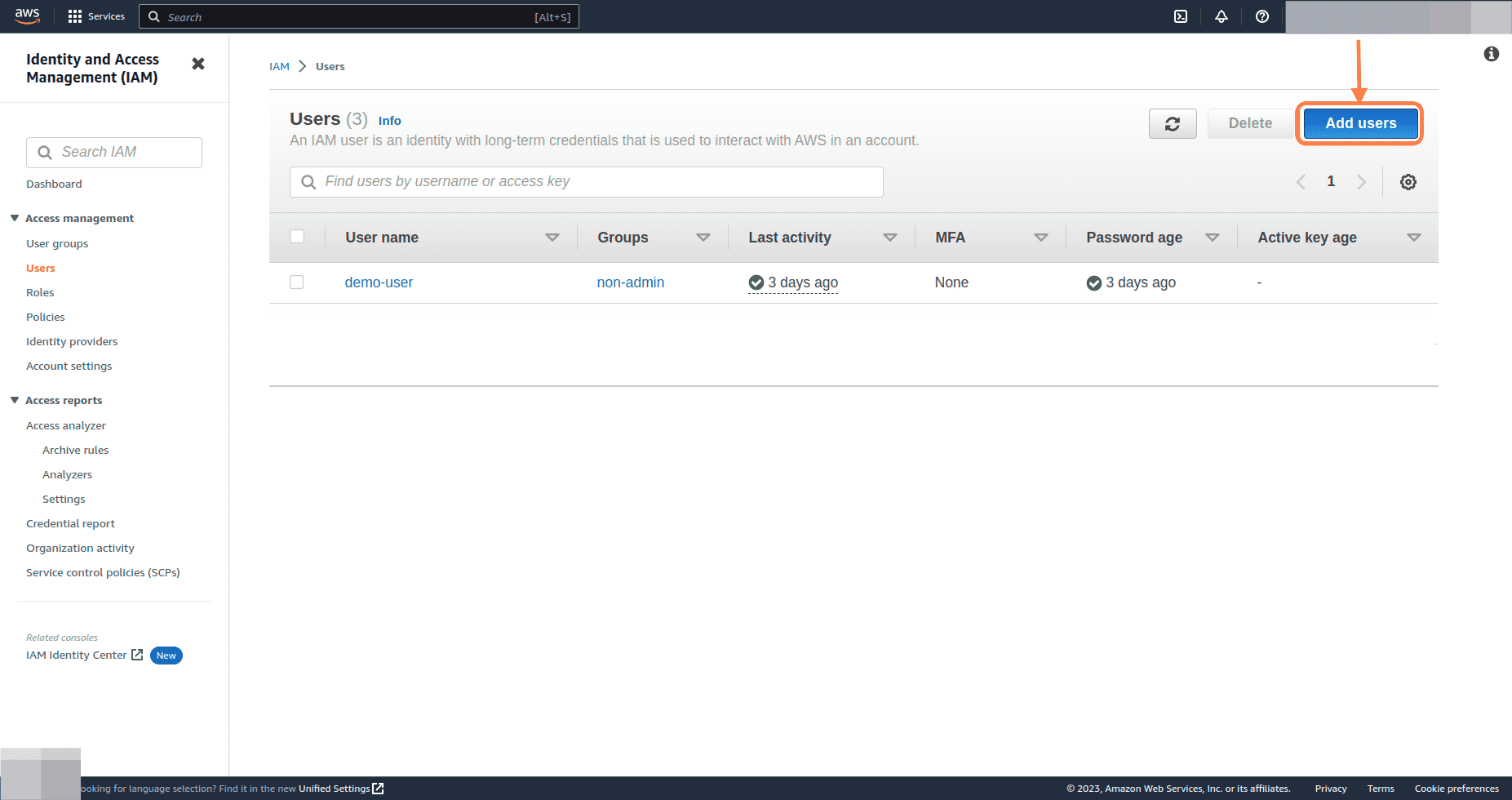Refresh the users list
Viewport: 1512px width, 800px height.
[1173, 123]
